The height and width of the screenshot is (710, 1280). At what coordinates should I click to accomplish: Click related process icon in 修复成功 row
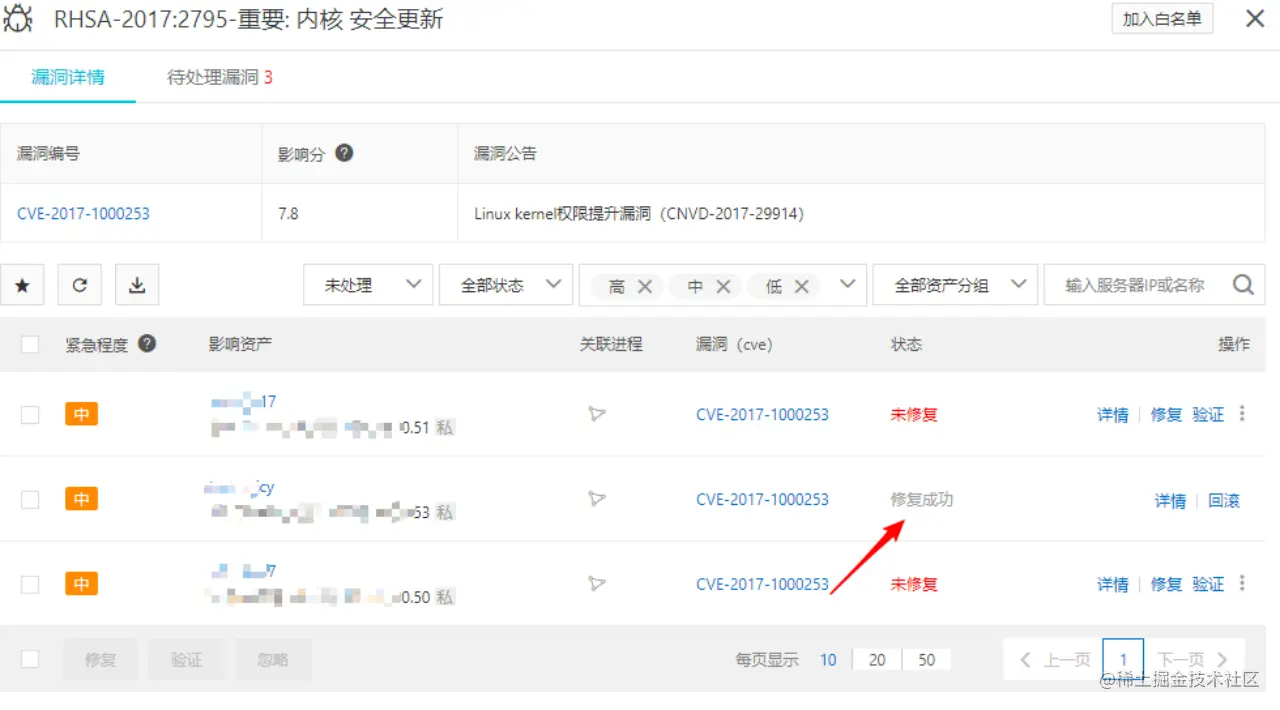(597, 499)
